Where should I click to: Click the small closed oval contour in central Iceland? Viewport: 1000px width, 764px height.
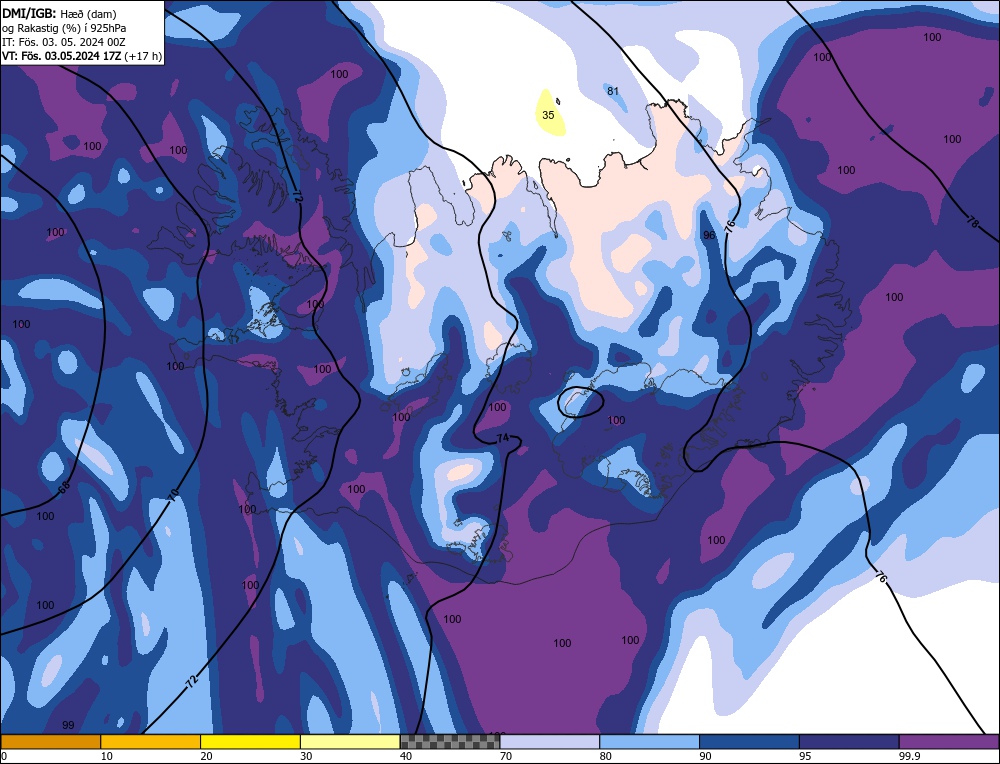pos(580,402)
